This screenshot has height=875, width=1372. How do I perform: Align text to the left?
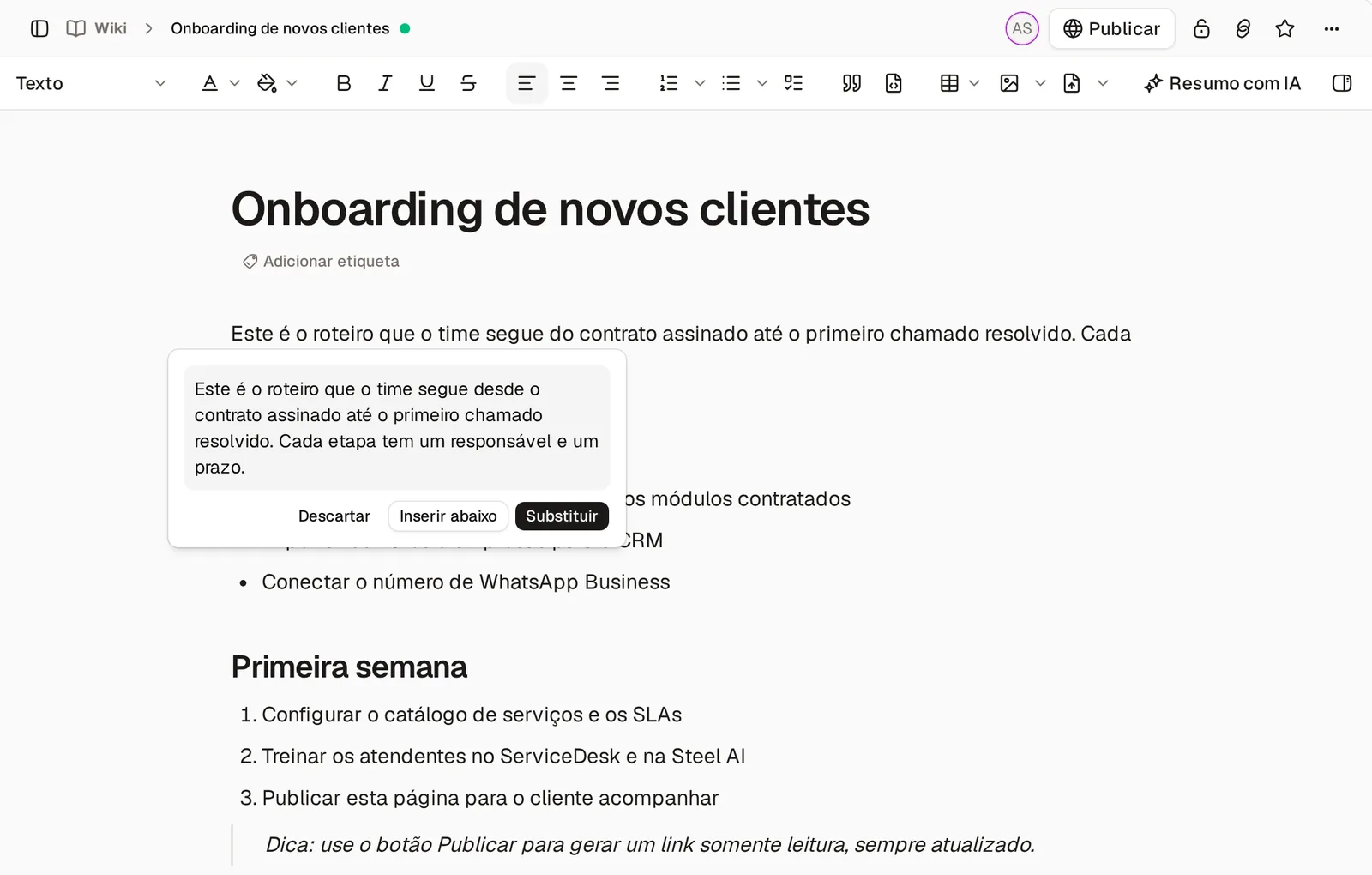[527, 83]
